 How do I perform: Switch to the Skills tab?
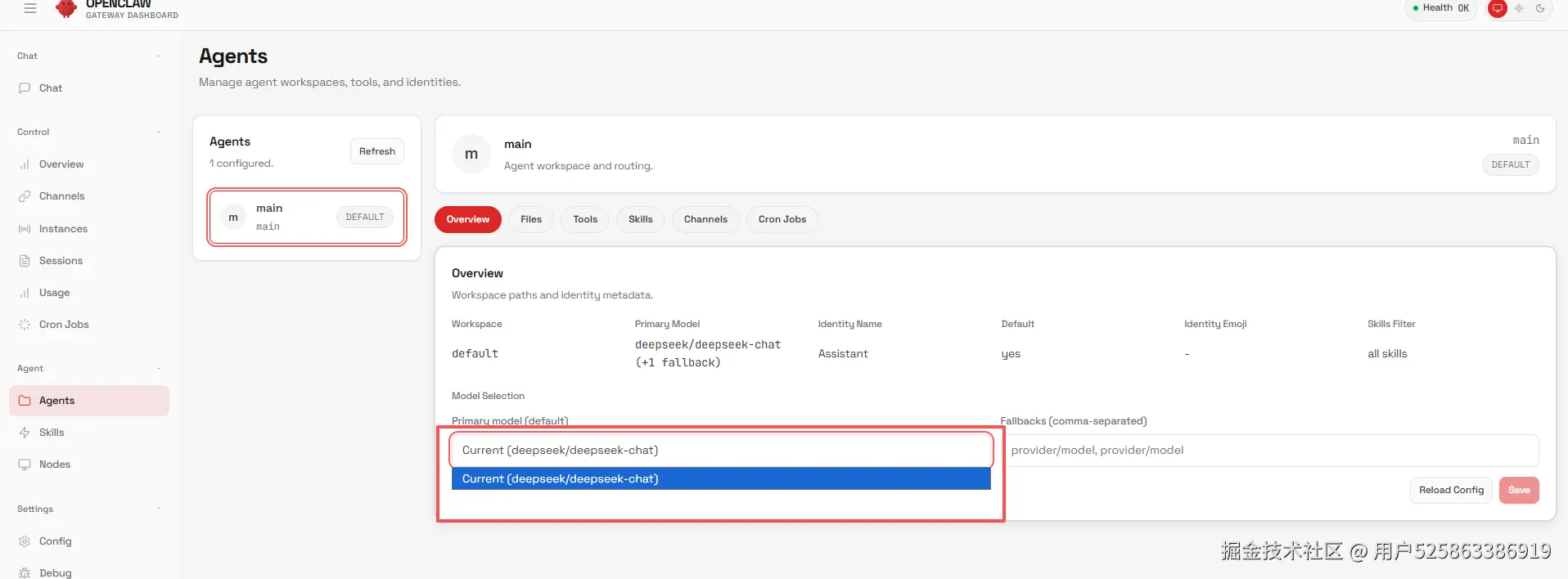(x=641, y=219)
